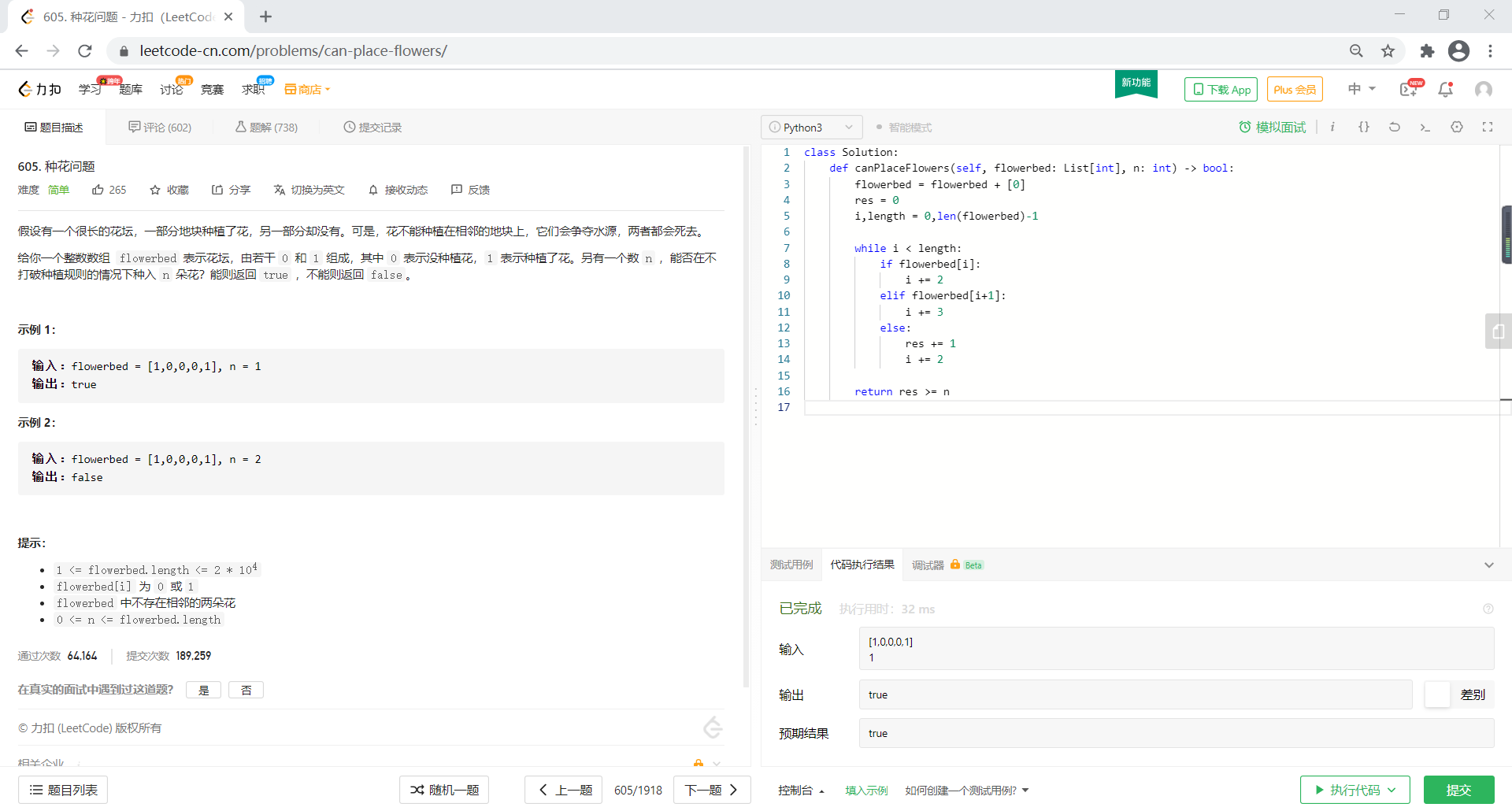
Task: Click the LeetCode 力扣 logo
Action: point(39,89)
